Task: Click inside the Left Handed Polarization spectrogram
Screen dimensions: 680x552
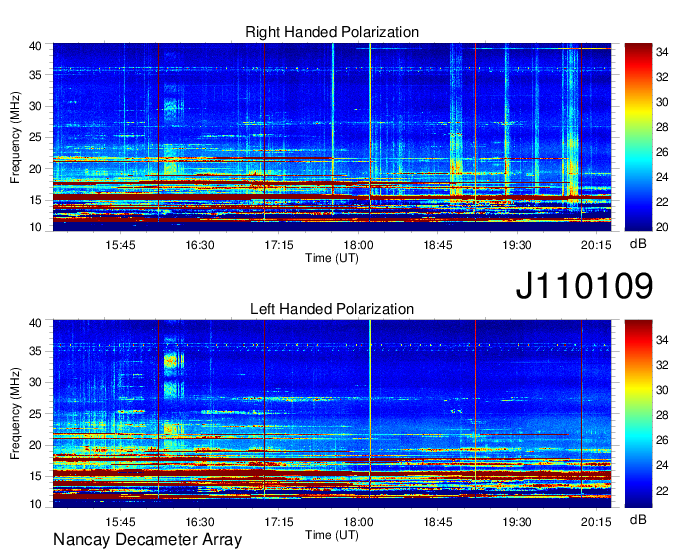Action: pos(332,414)
